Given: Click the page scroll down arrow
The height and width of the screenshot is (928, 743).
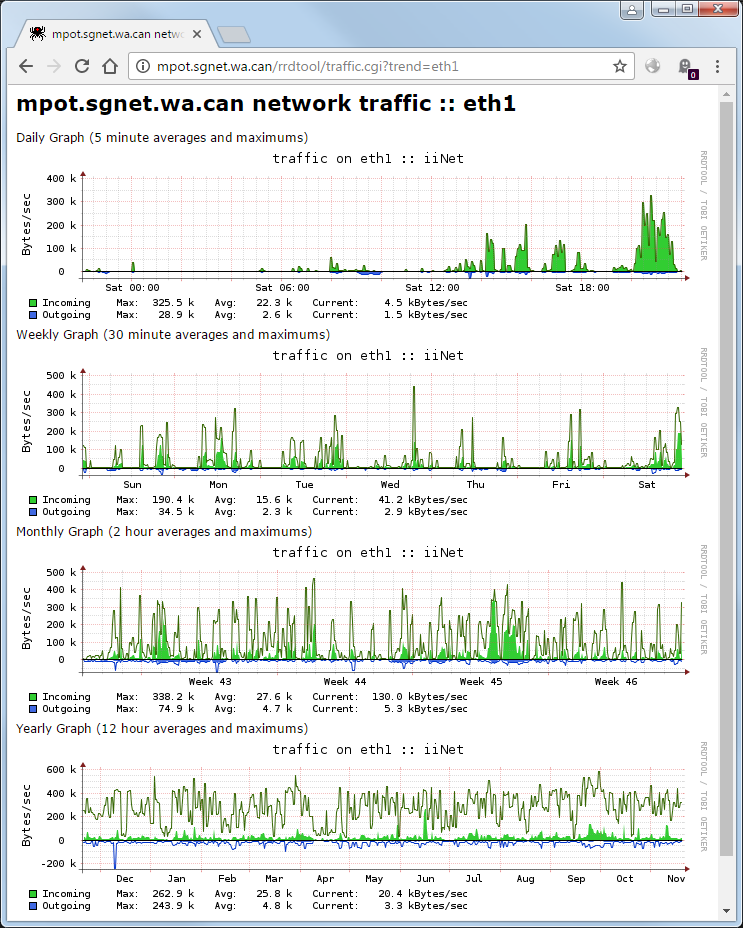Looking at the screenshot, I should pos(726,911).
